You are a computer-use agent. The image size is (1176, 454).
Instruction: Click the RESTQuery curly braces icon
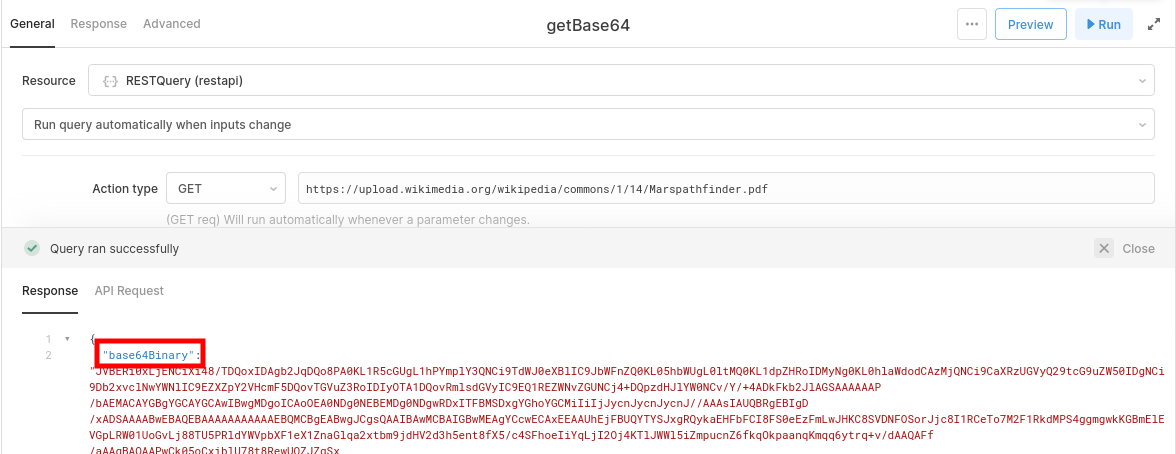(110, 81)
